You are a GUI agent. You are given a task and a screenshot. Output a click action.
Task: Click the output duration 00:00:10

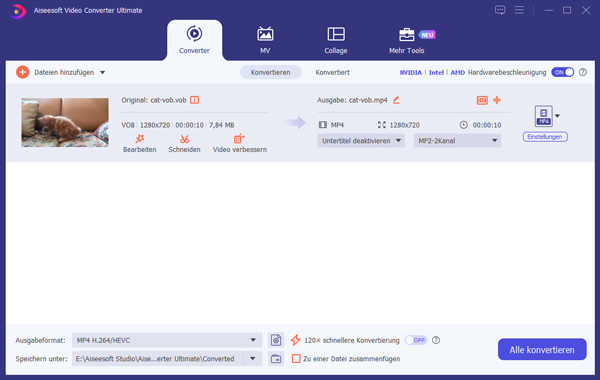coord(487,125)
